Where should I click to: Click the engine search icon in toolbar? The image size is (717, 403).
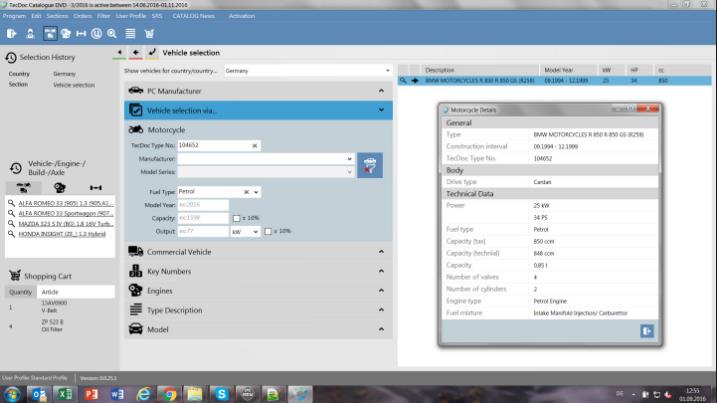pos(65,33)
